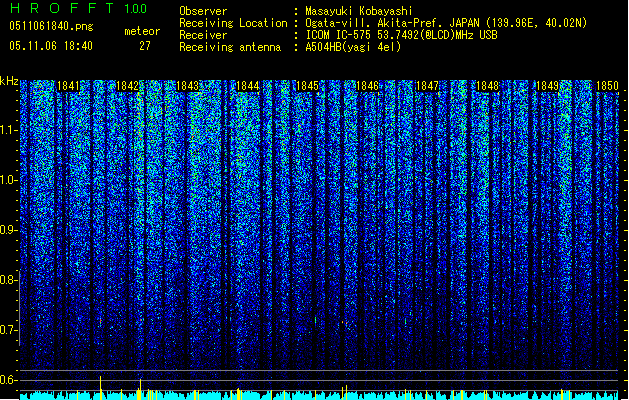Click the 1842 time marker
The width and height of the screenshot is (629, 400).
[127, 86]
